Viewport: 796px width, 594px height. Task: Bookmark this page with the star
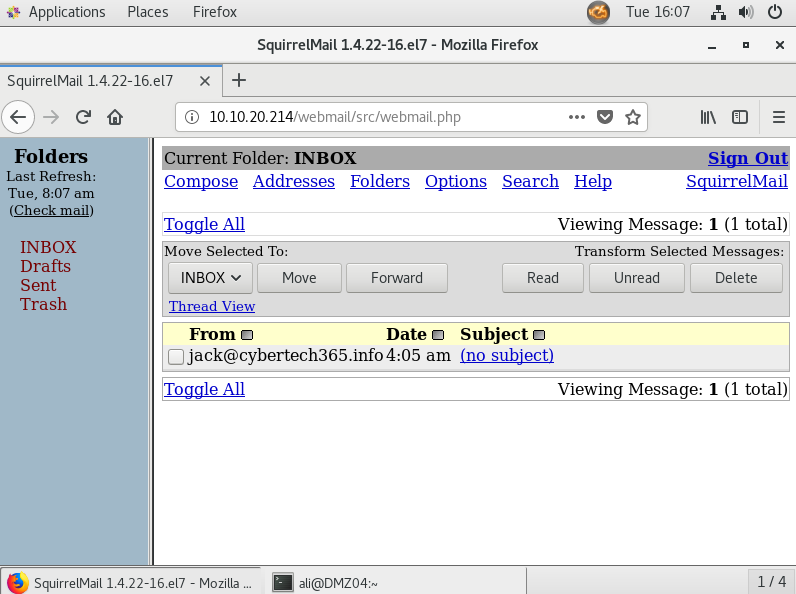tap(633, 117)
